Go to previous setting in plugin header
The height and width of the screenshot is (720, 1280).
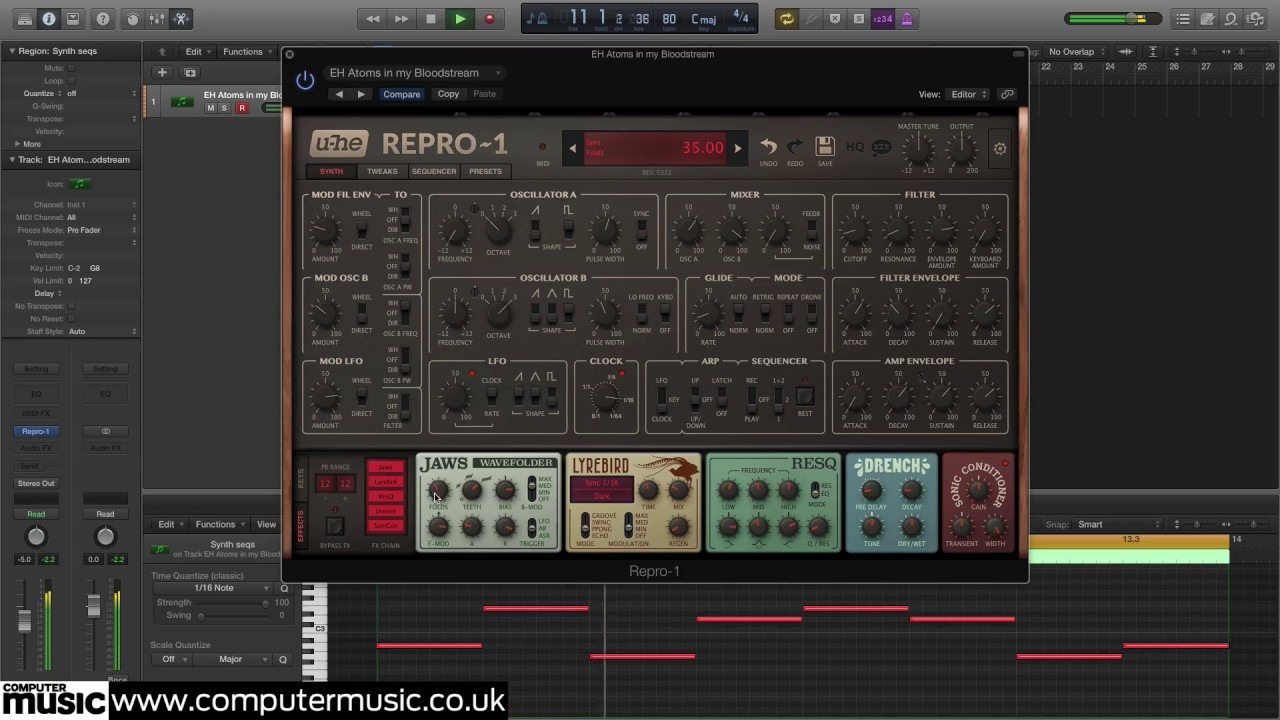coord(339,94)
